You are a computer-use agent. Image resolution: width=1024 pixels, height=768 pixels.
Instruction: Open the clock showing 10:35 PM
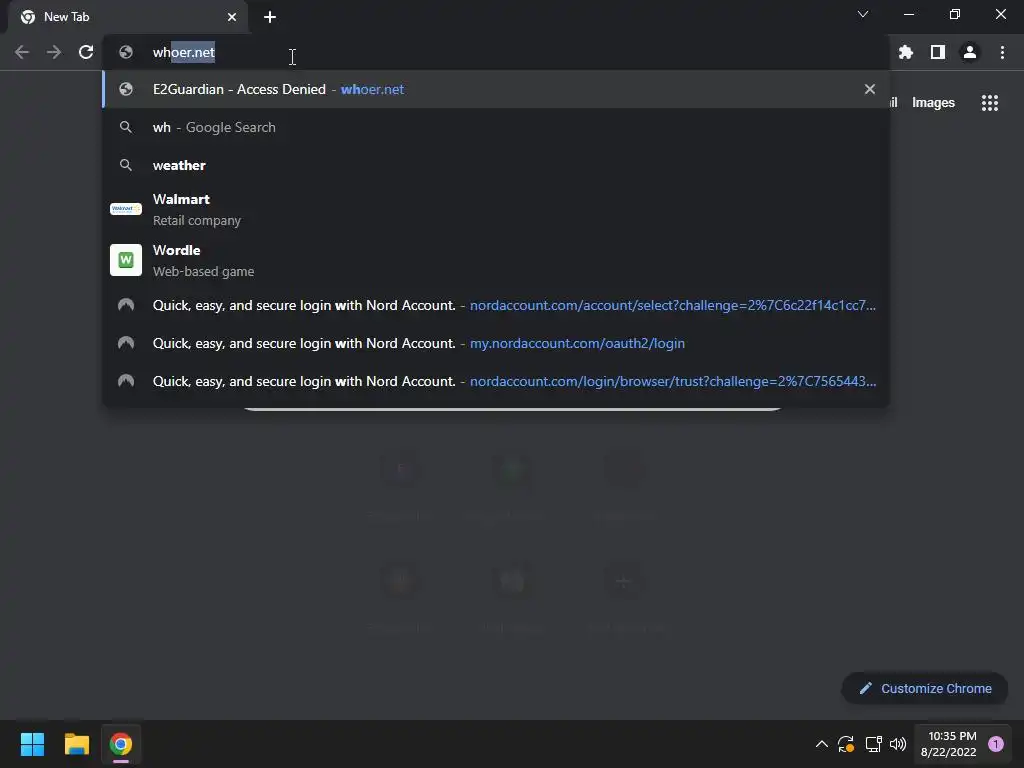tap(949, 744)
